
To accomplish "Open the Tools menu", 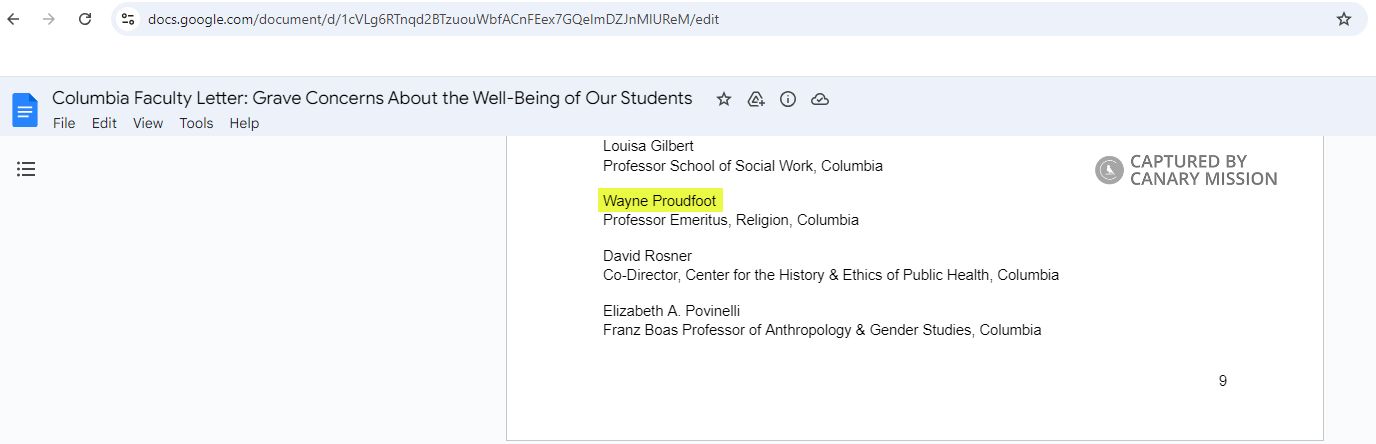I will tap(196, 123).
